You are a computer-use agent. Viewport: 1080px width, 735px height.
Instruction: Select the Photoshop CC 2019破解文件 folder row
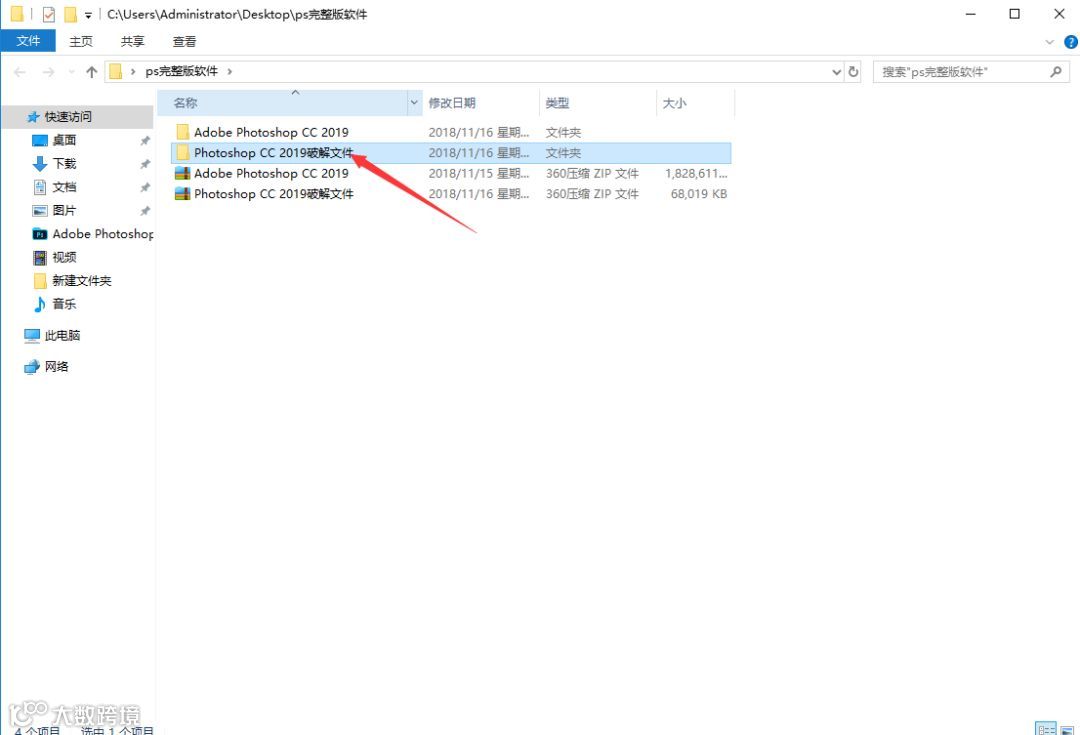451,153
